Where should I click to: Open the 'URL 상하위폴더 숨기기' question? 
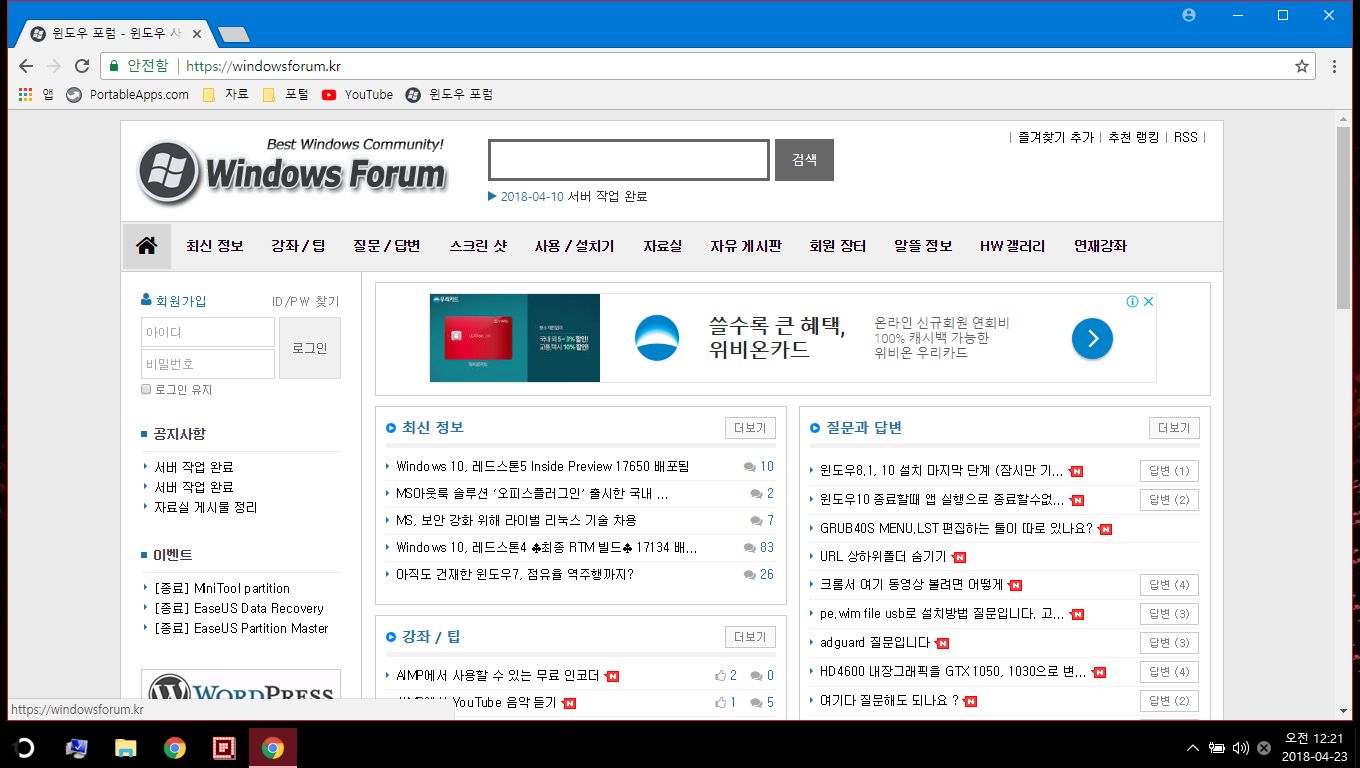[x=883, y=556]
